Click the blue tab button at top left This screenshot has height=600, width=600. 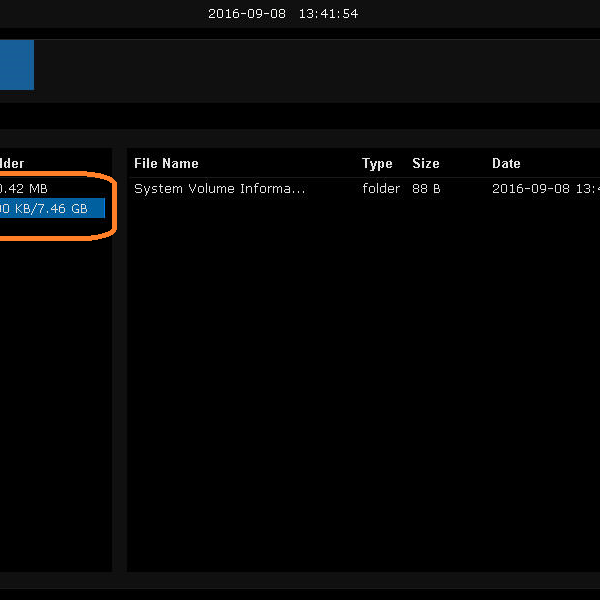point(16,65)
